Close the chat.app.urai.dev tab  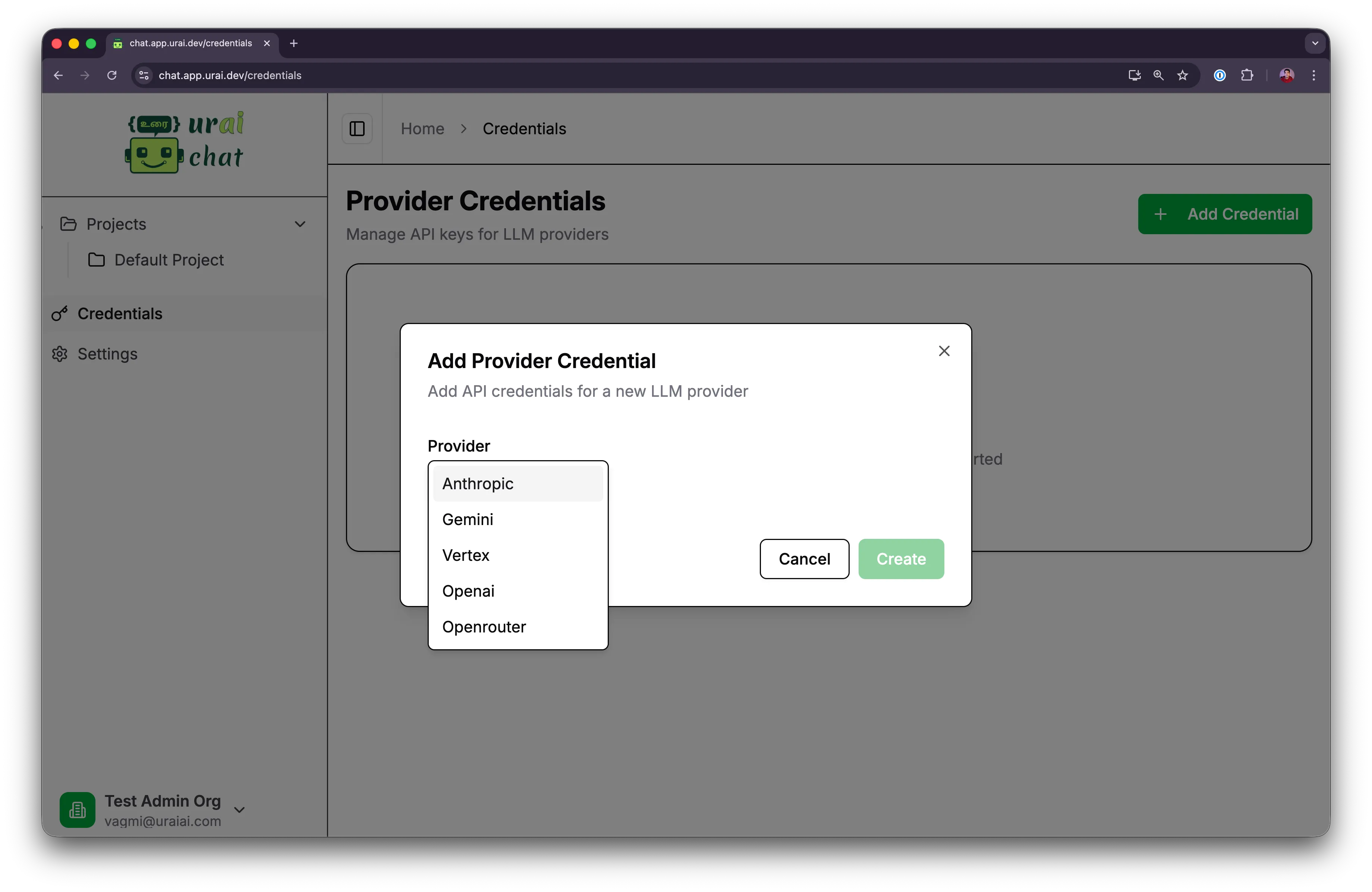pos(267,43)
